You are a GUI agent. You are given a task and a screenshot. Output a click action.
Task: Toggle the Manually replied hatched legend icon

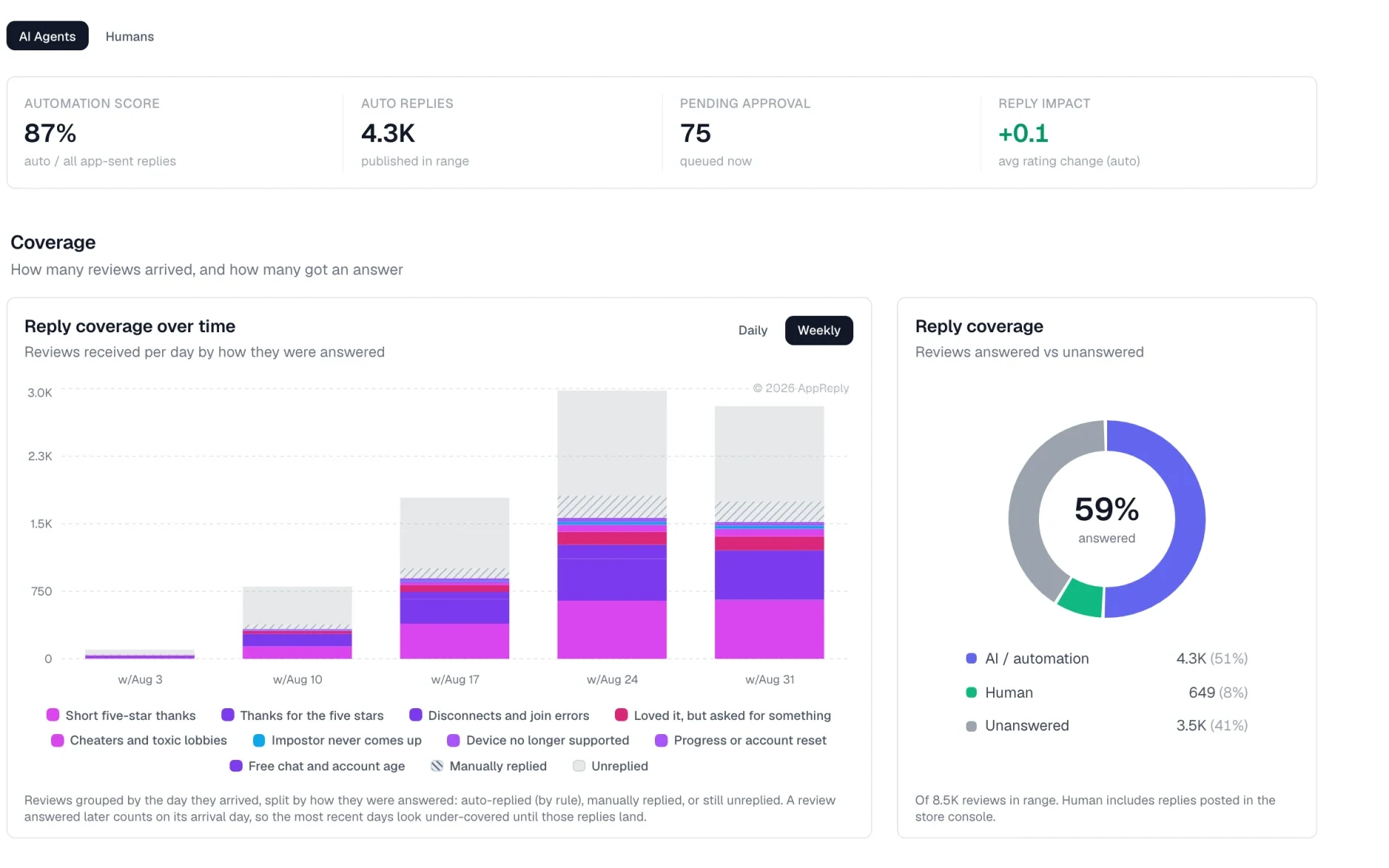click(437, 766)
